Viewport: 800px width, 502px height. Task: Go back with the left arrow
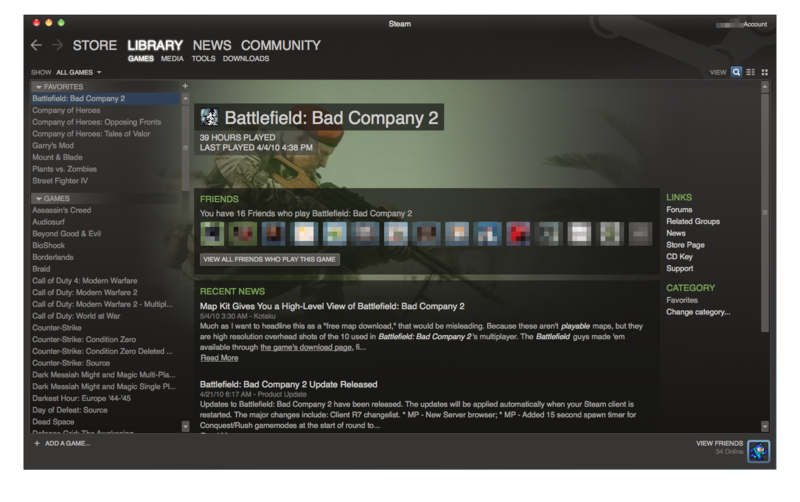(x=36, y=45)
